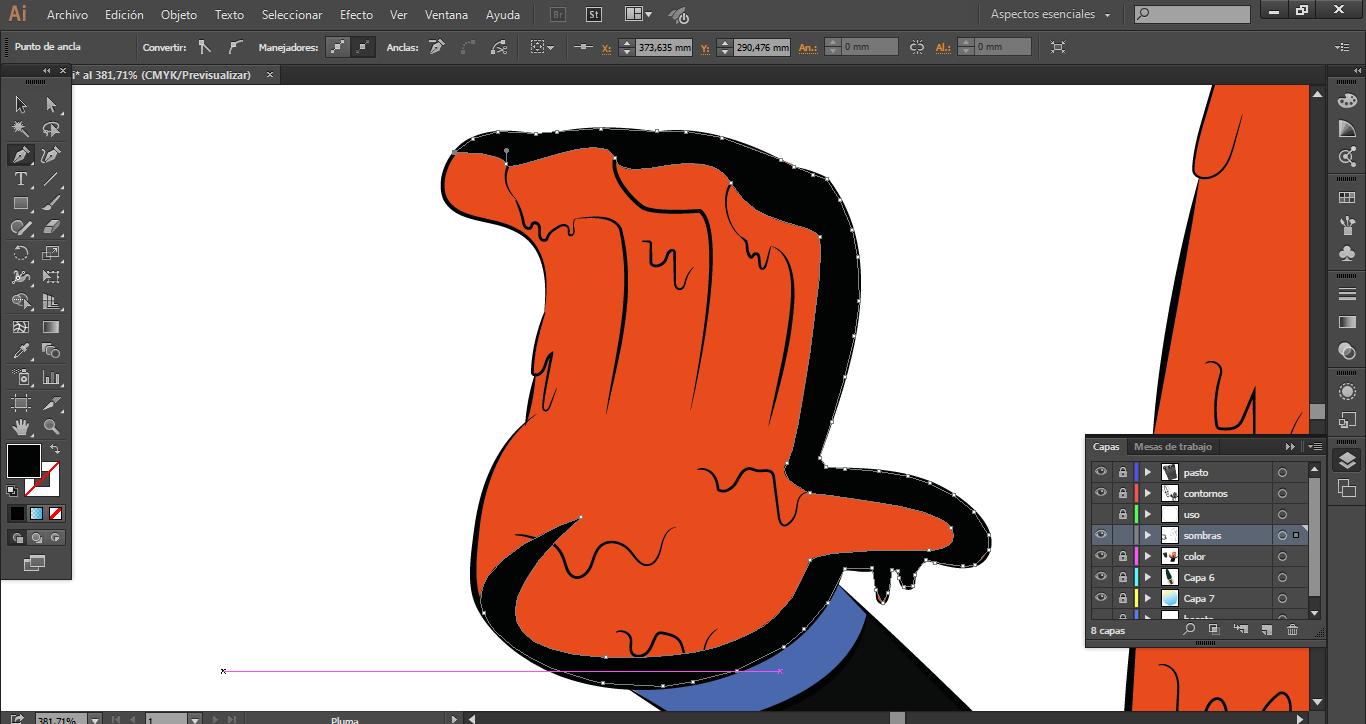Select the Type tool
Screen dimensions: 1366x724
pyautogui.click(x=21, y=179)
